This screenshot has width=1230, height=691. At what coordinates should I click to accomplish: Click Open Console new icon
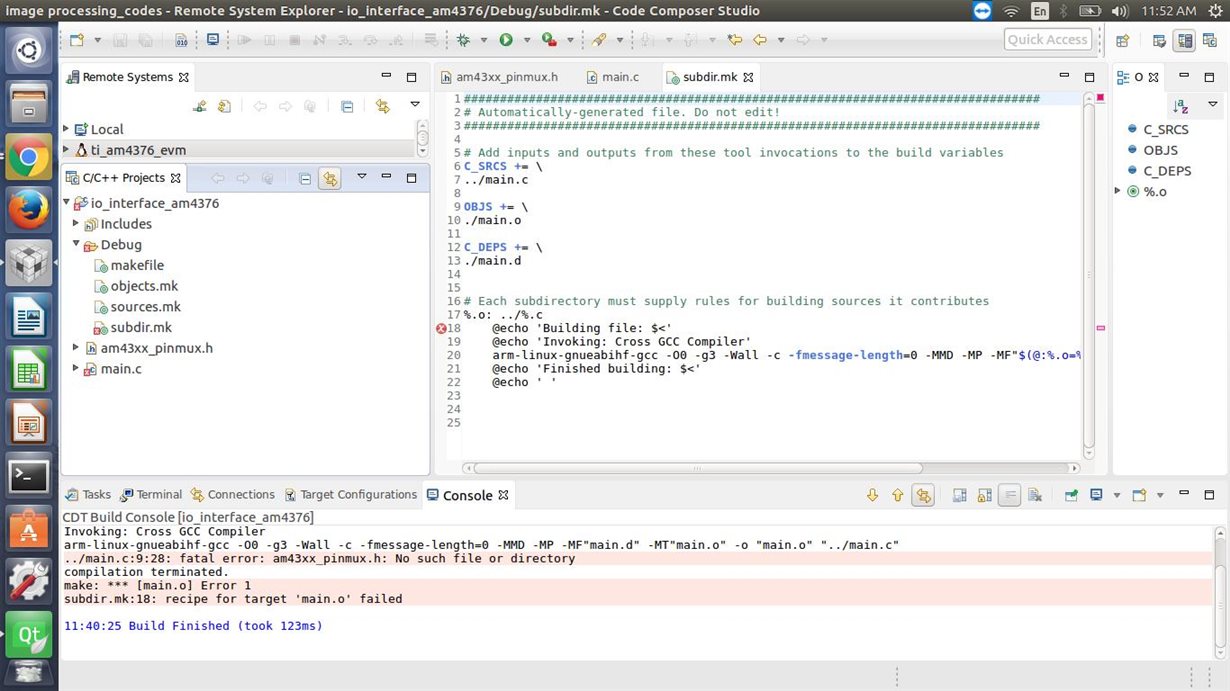click(1140, 495)
